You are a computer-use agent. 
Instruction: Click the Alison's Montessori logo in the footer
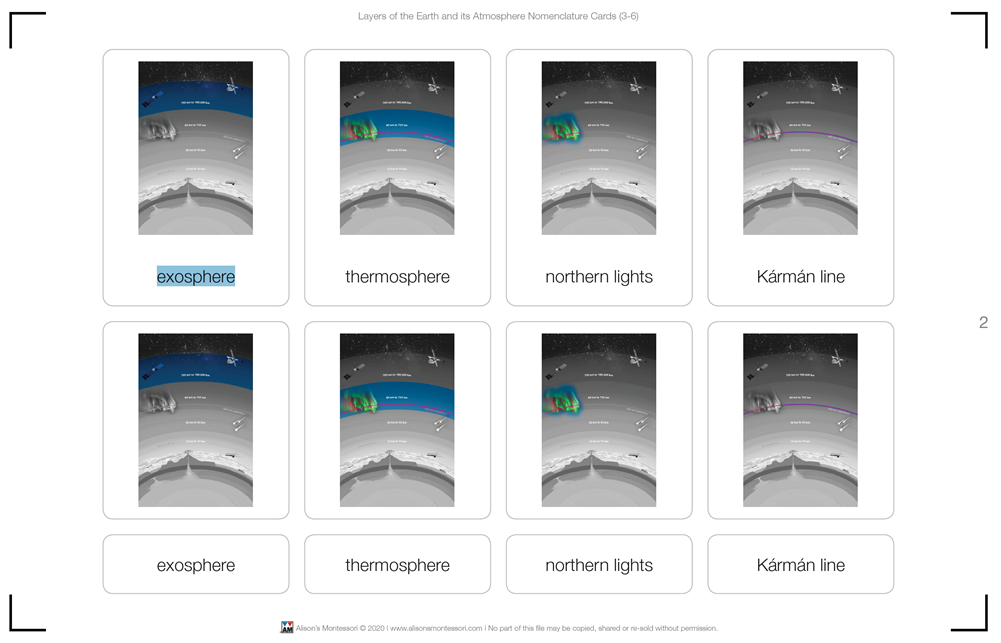[287, 628]
